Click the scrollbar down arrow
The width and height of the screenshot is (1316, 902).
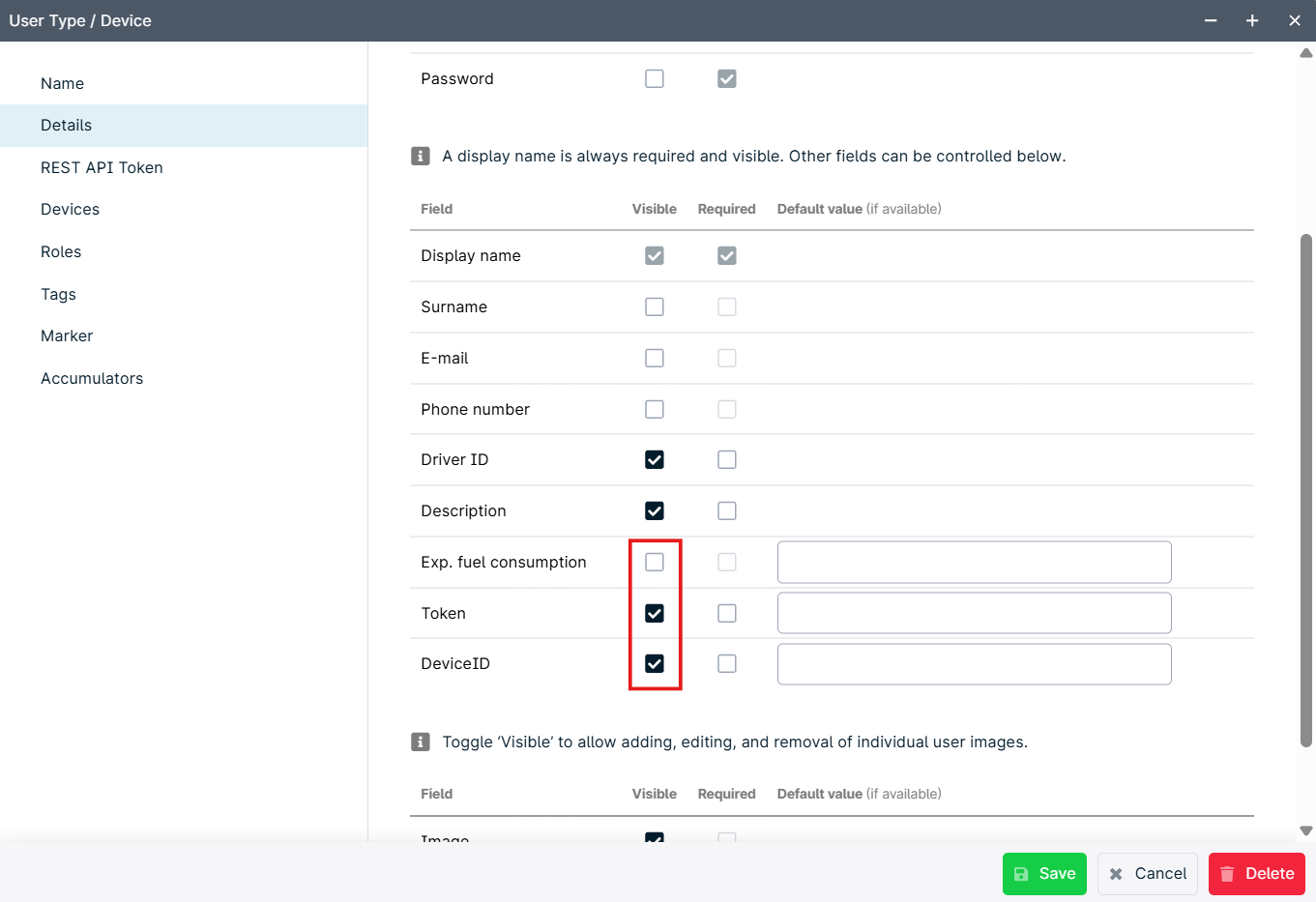coord(1306,830)
